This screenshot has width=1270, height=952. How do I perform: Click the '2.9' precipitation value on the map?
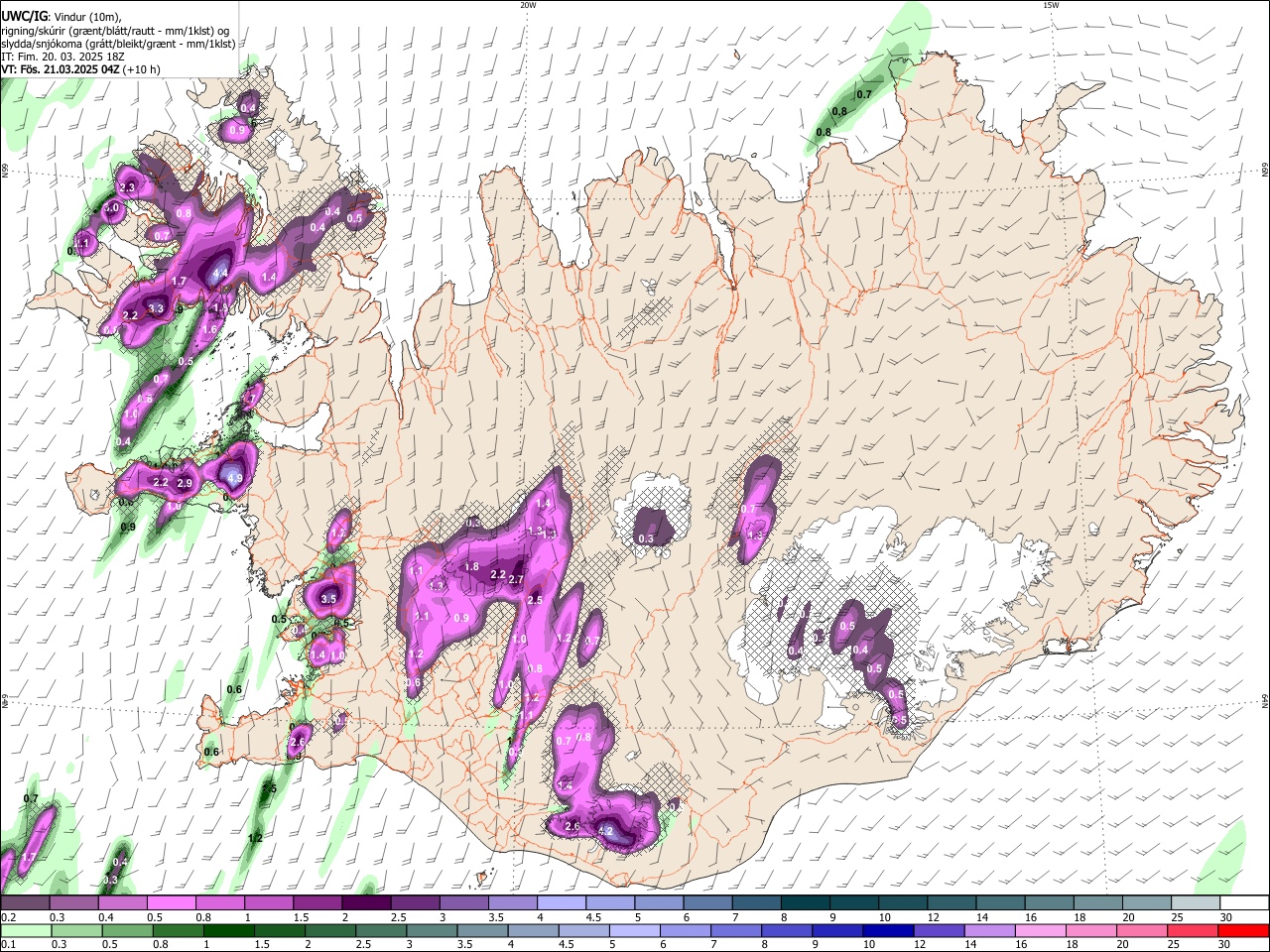[184, 483]
